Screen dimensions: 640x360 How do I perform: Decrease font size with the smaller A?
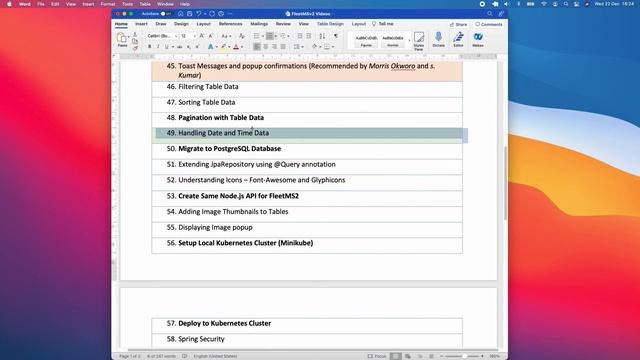pos(211,36)
